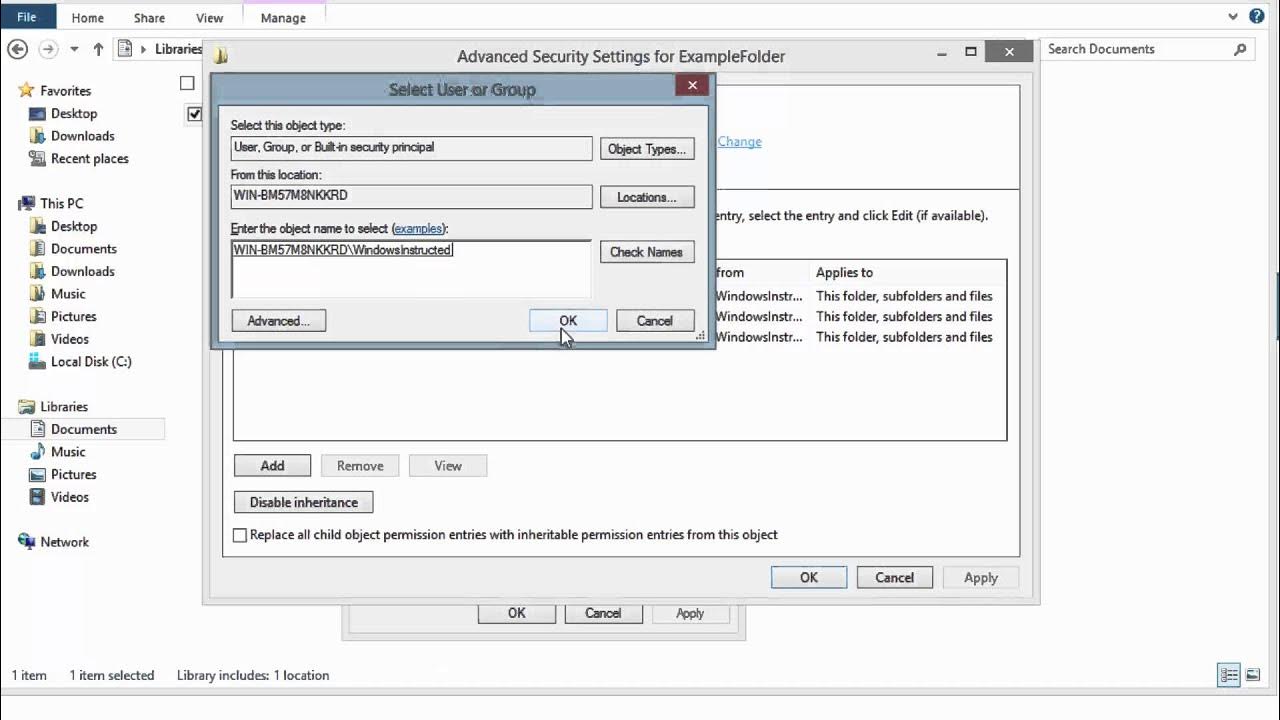The image size is (1280, 720).
Task: Click Libraries in the address breadcrumb
Action: coord(178,49)
